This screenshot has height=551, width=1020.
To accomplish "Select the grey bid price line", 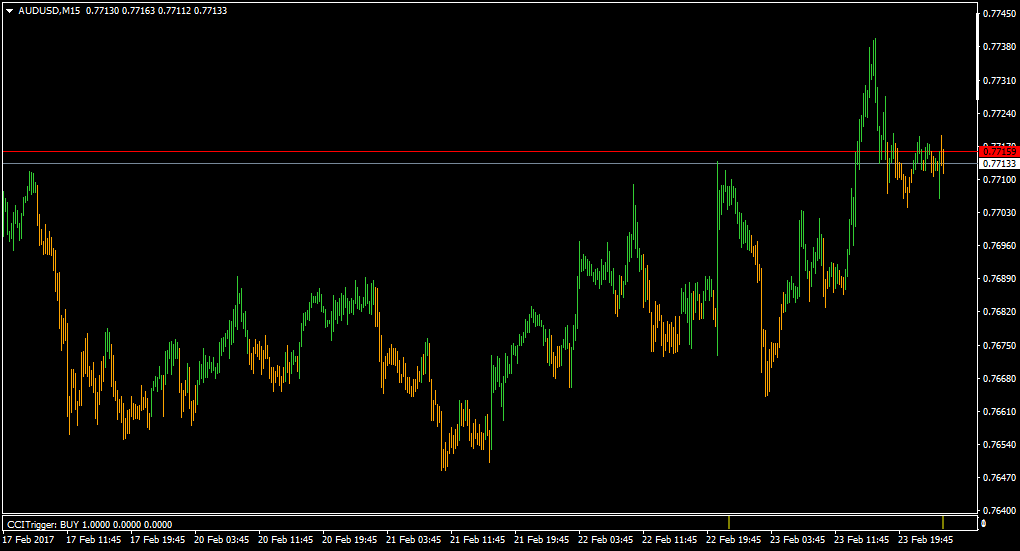I will click(x=490, y=163).
